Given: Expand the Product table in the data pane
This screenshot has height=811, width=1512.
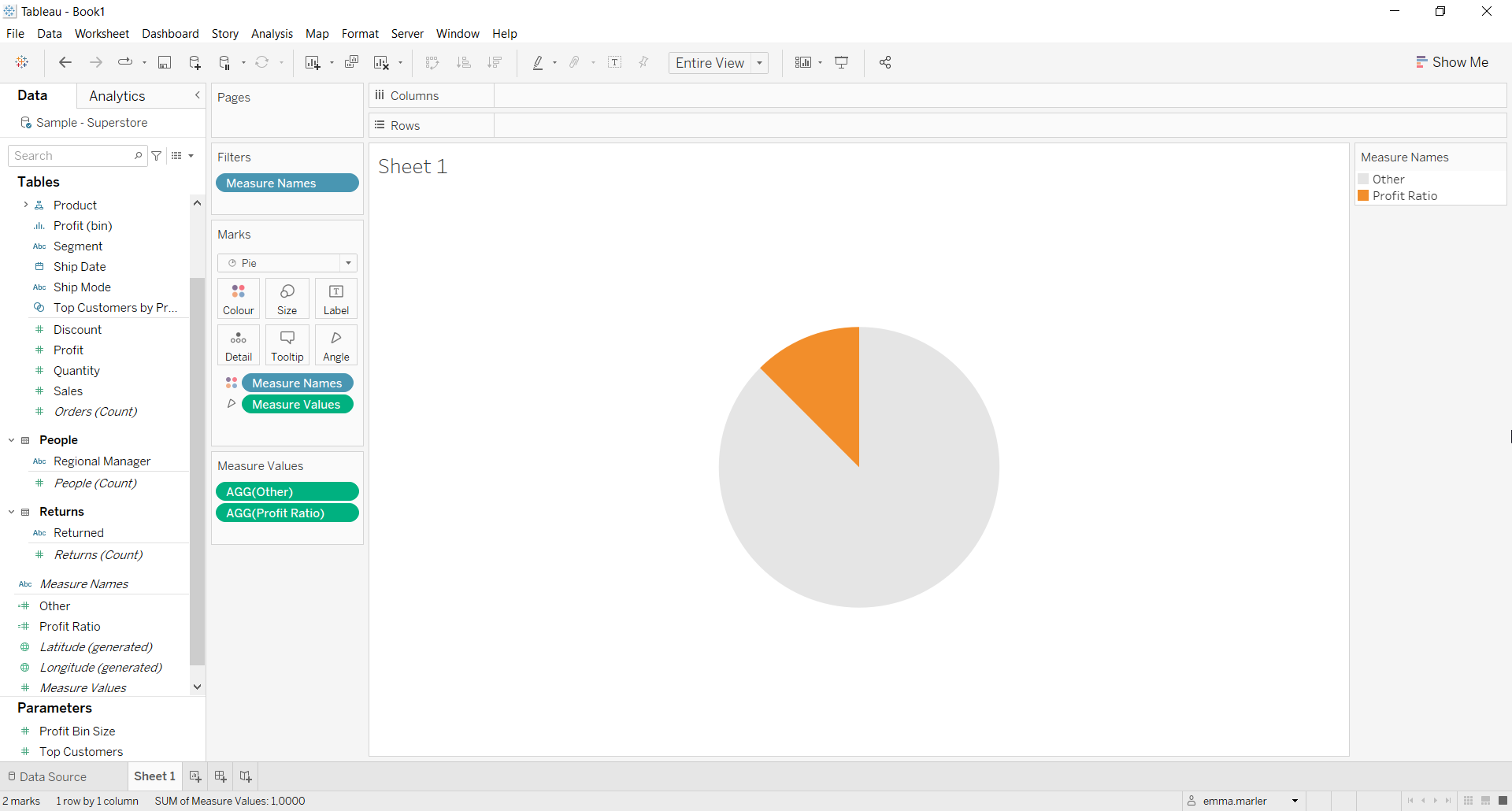Looking at the screenshot, I should pyautogui.click(x=28, y=205).
